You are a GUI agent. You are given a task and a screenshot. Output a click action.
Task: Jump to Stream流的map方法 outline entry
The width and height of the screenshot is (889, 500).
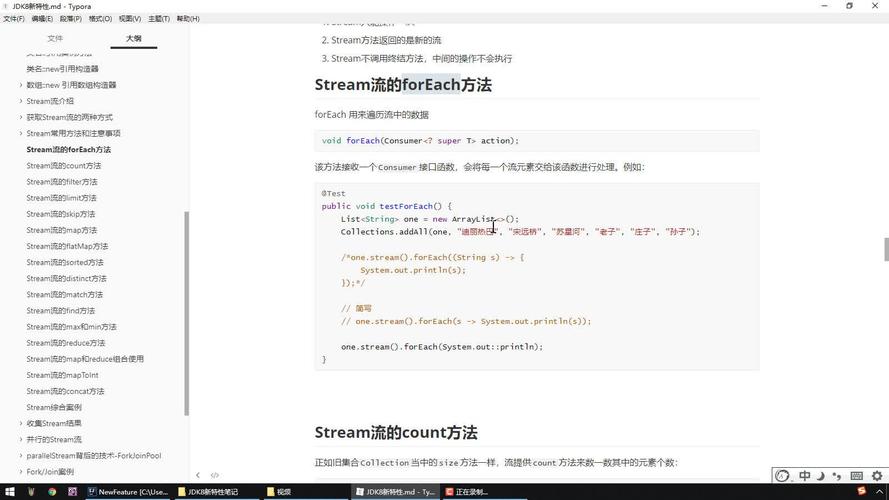click(x=62, y=230)
